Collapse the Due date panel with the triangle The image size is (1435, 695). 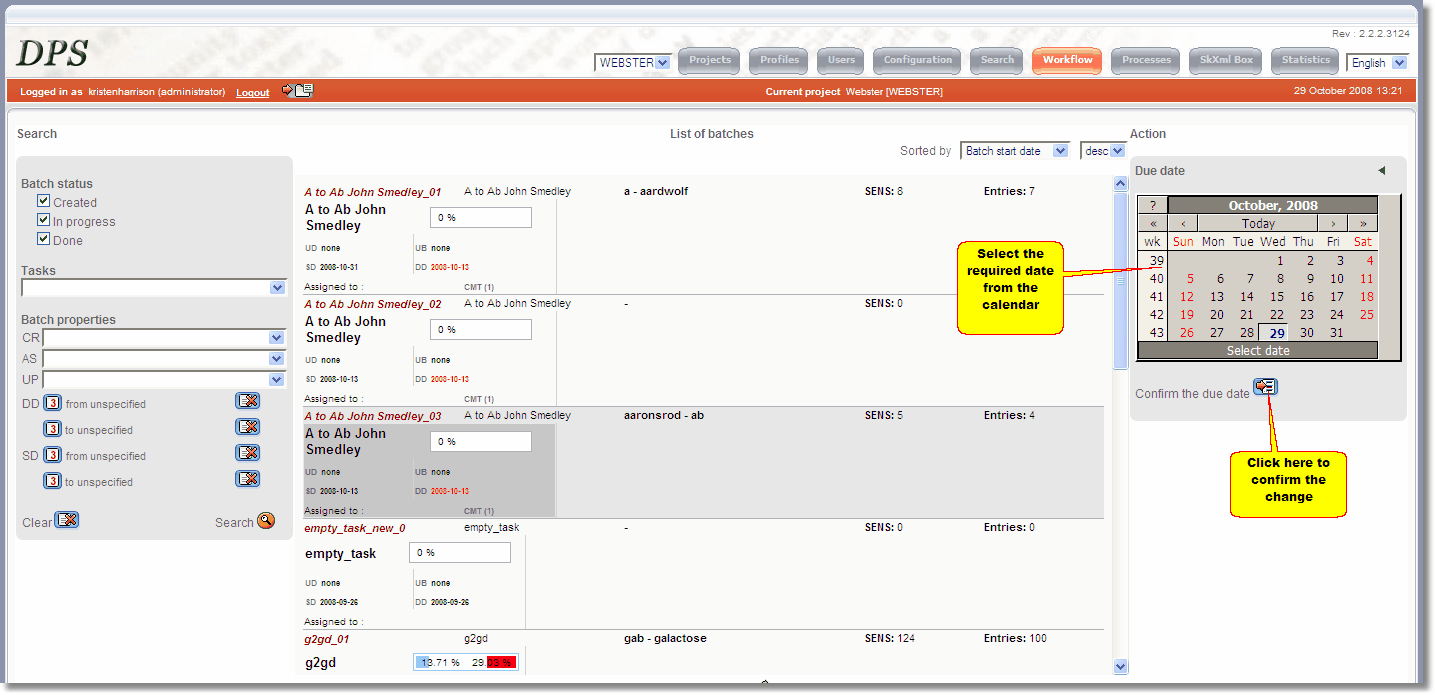[1381, 171]
